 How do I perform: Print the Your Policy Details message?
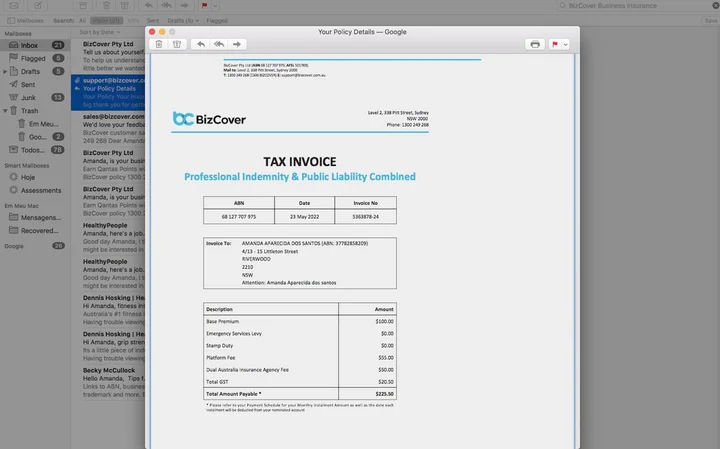(535, 44)
